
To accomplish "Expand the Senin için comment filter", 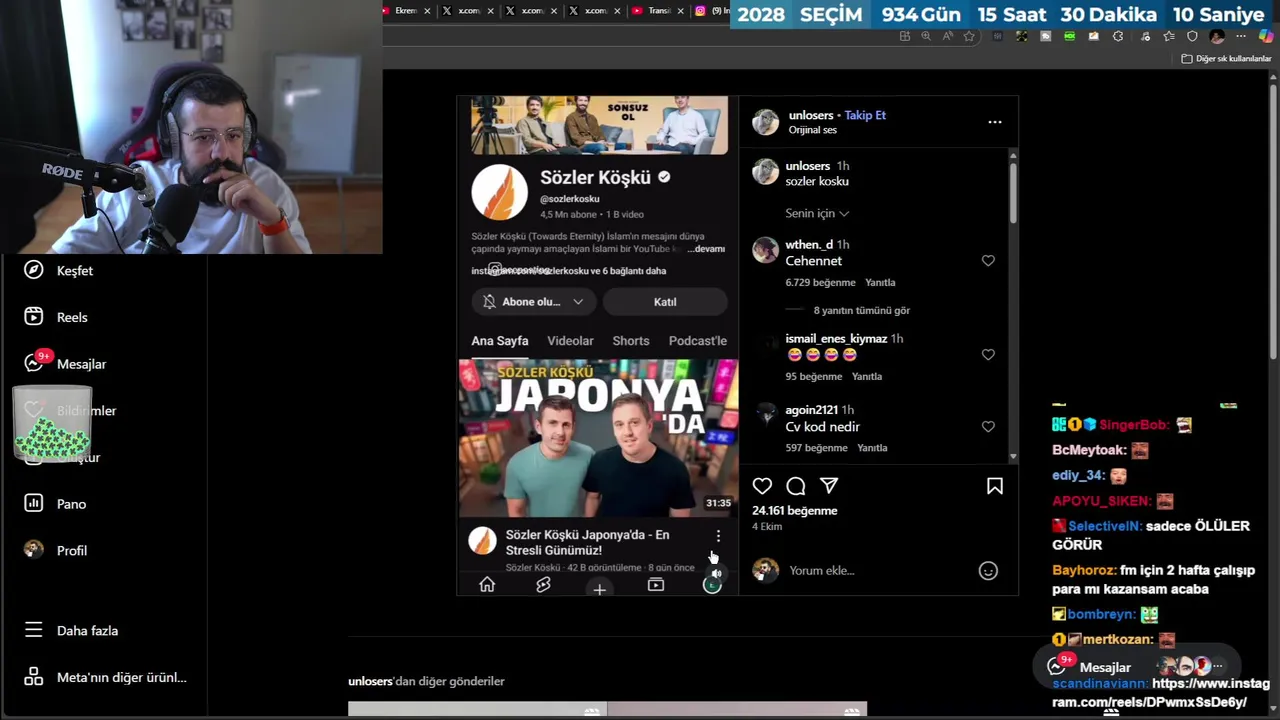I will click(x=817, y=213).
